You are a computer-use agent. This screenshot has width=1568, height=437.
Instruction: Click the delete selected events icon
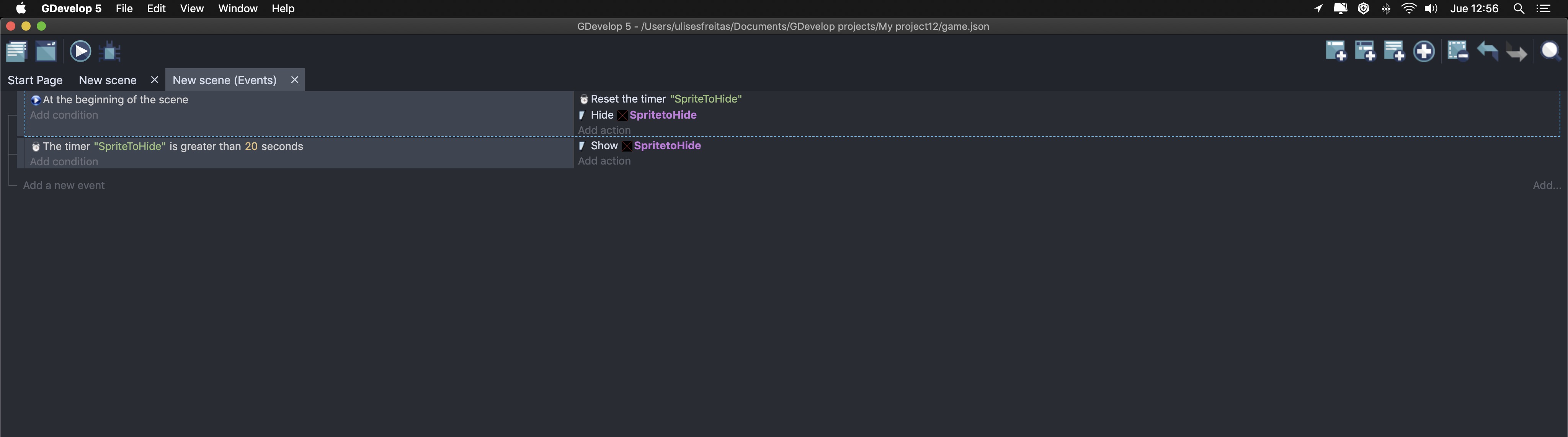pos(1458,52)
